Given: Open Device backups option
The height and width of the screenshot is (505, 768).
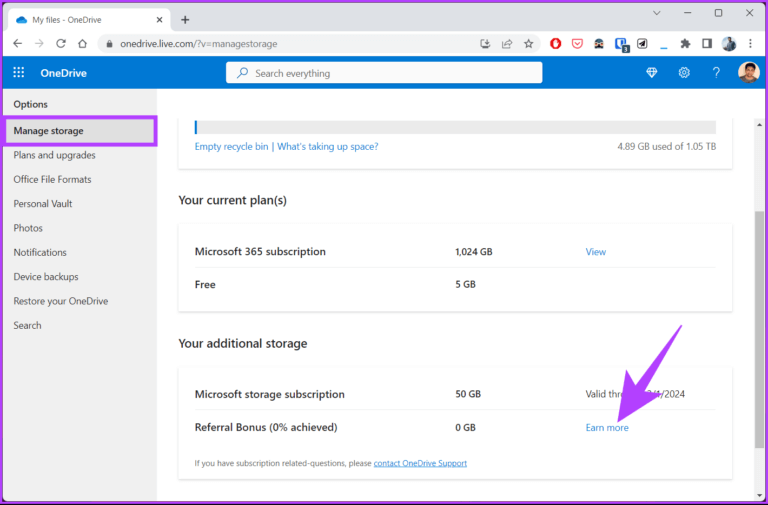Looking at the screenshot, I should (x=46, y=277).
